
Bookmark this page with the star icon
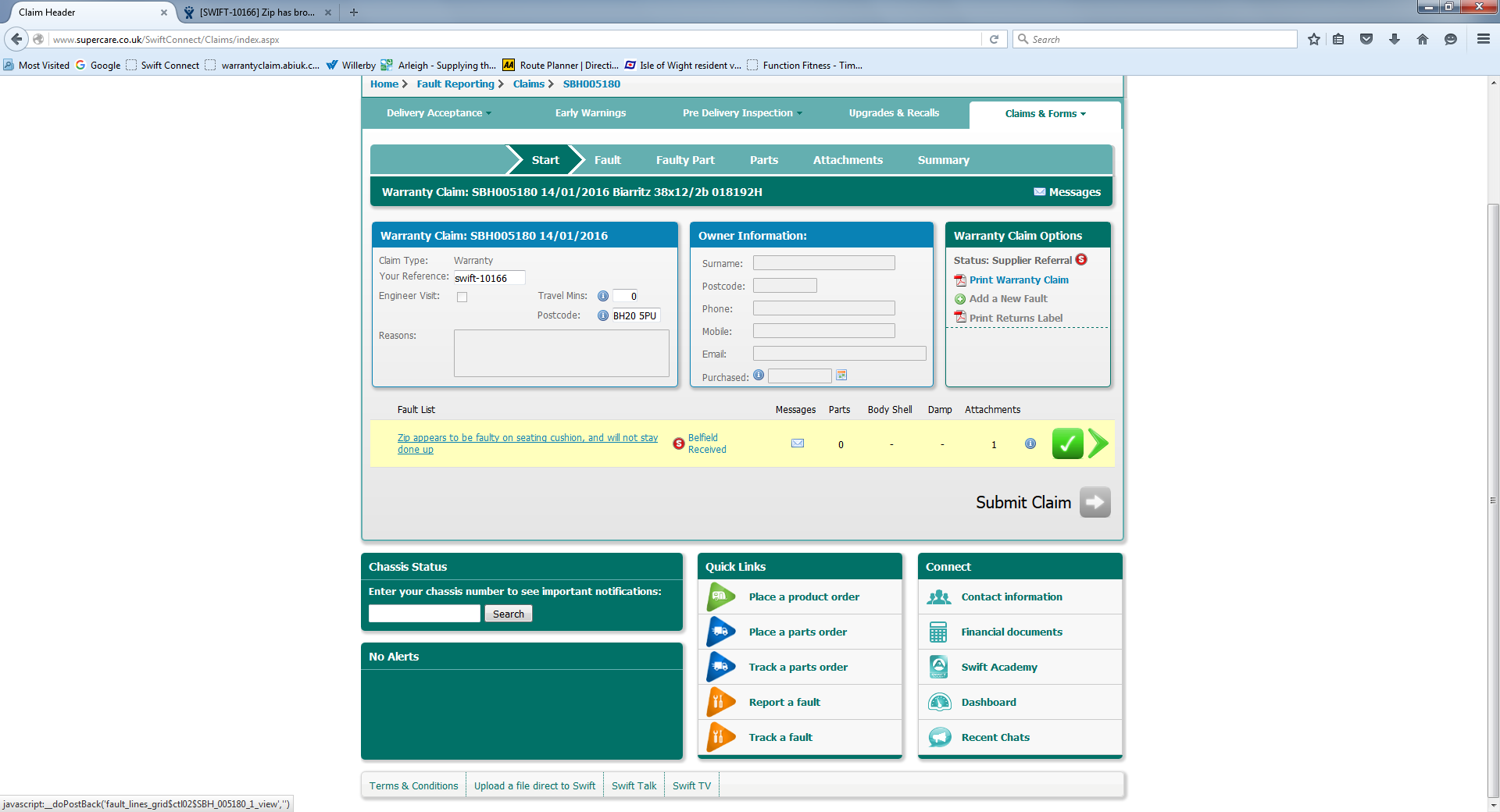tap(1314, 39)
